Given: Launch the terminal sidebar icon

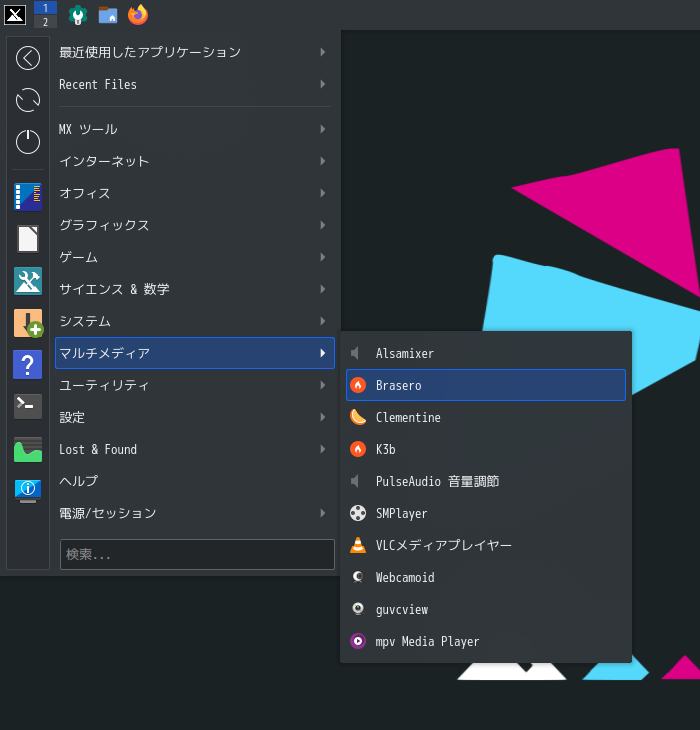Looking at the screenshot, I should pos(28,406).
